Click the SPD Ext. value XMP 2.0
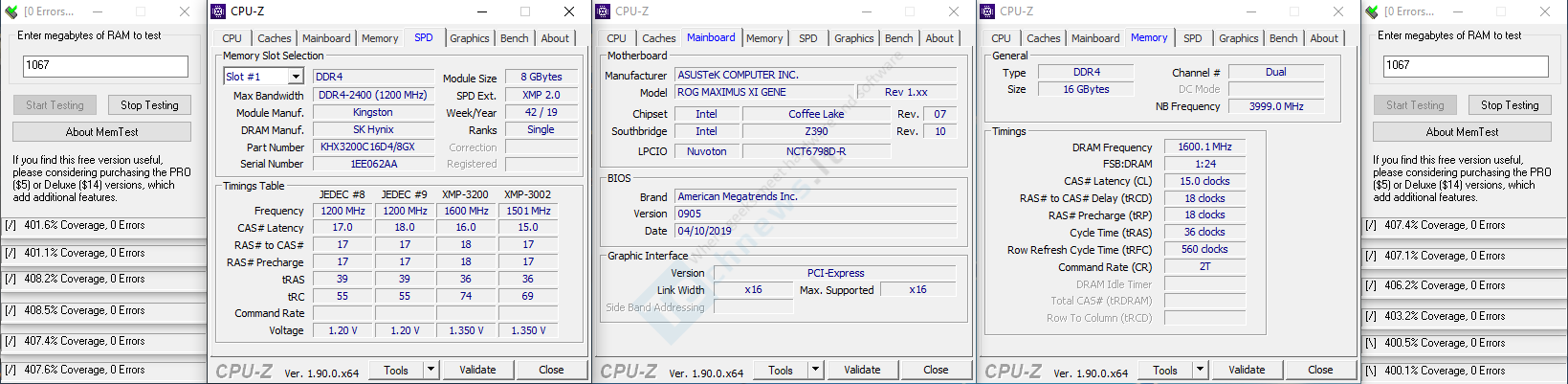Image resolution: width=1568 pixels, height=384 pixels. tap(541, 95)
